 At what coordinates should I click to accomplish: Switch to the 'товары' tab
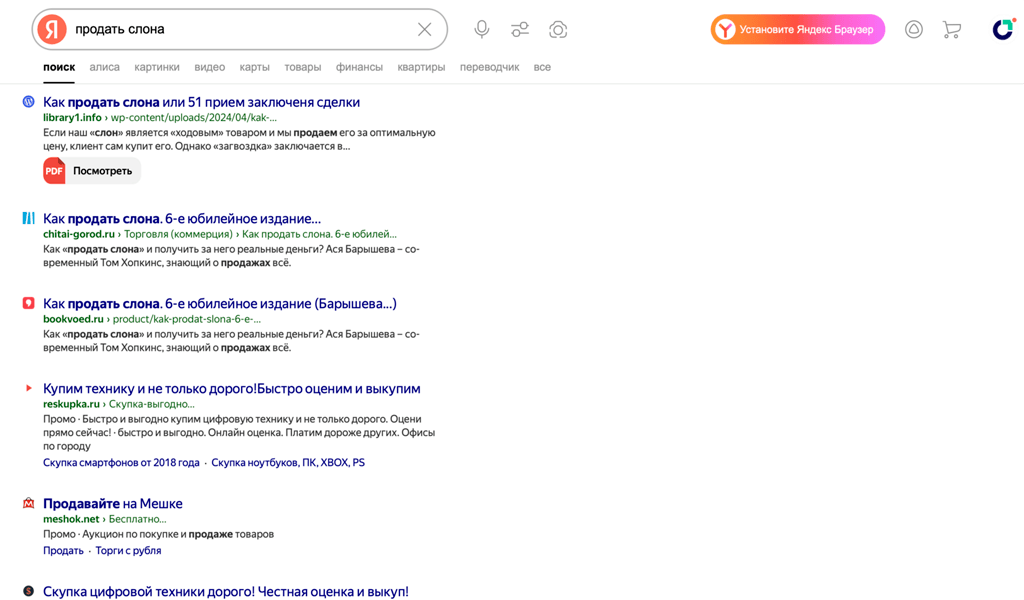(302, 67)
